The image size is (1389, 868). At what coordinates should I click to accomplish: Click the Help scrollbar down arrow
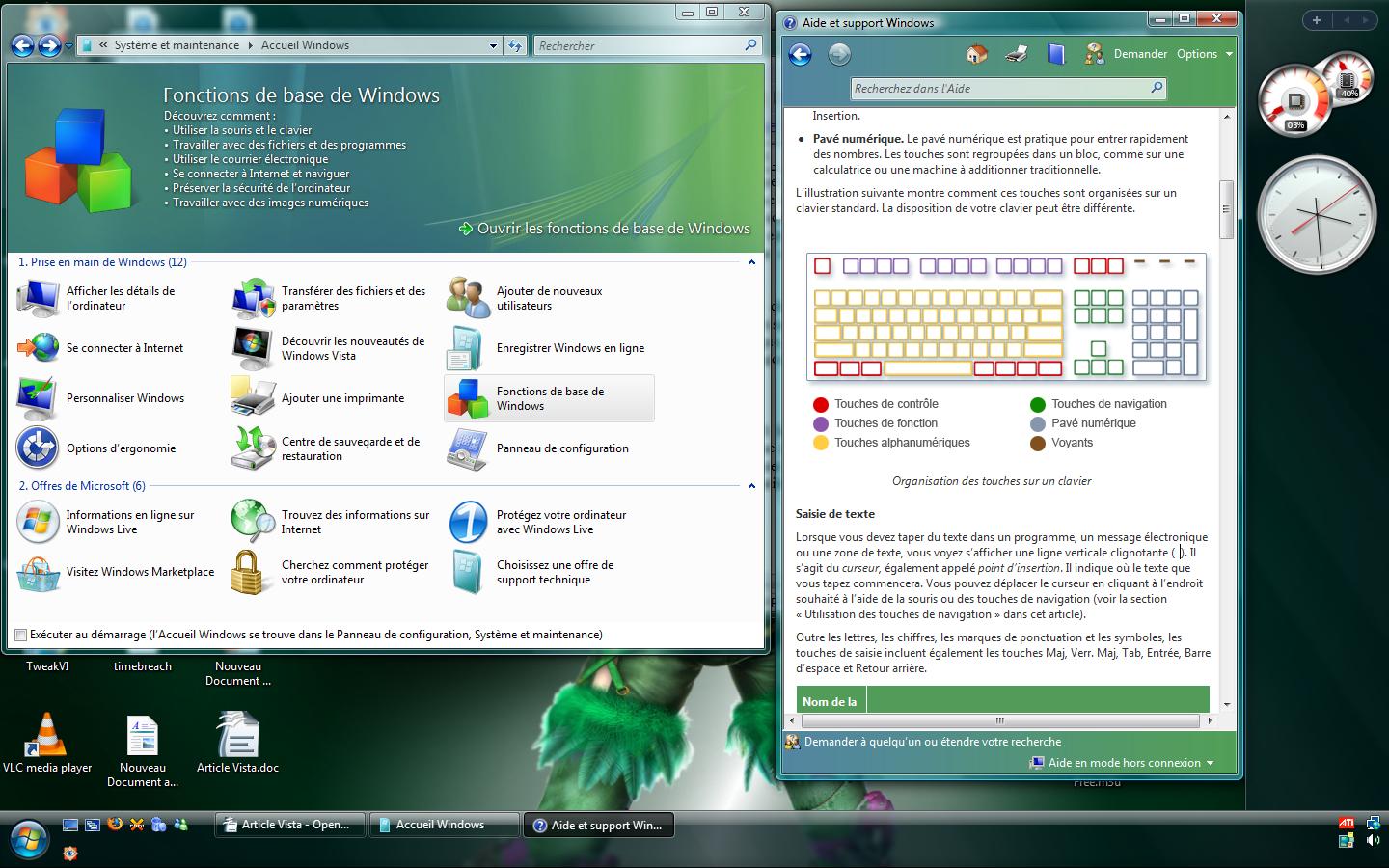1227,704
